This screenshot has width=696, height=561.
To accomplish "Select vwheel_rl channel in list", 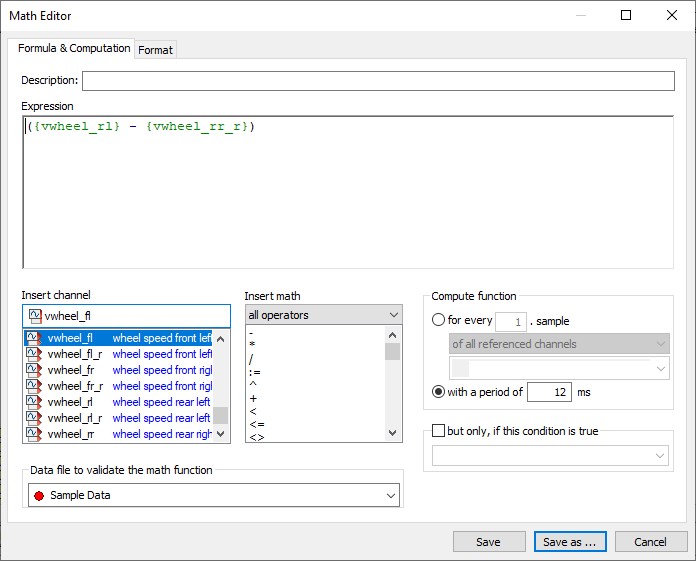I will pos(119,402).
